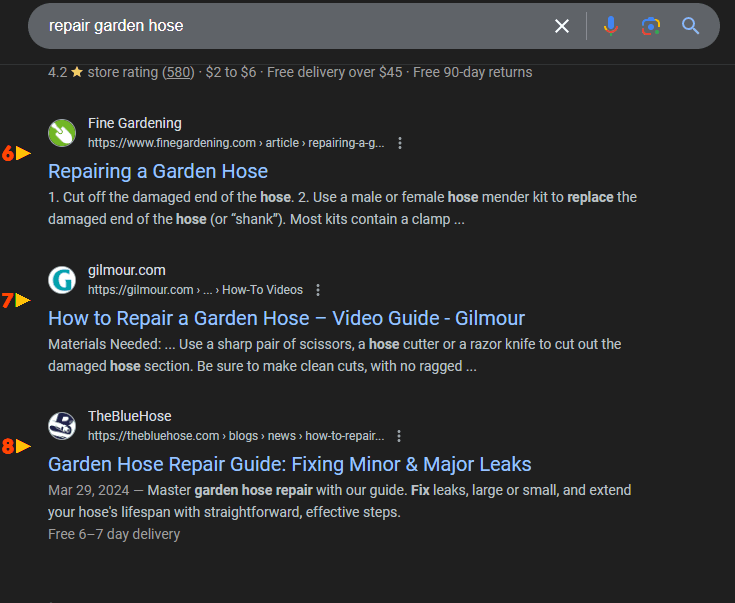The image size is (735, 603).
Task: Click the Fine Gardening site name
Action: pyautogui.click(x=135, y=123)
